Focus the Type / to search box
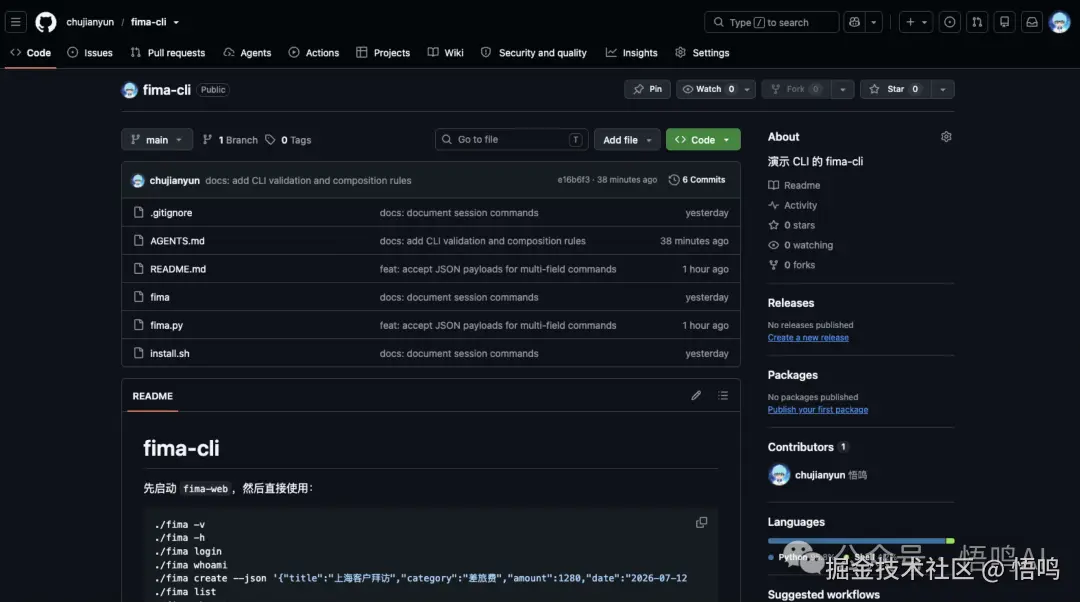The width and height of the screenshot is (1080, 602). coord(771,22)
